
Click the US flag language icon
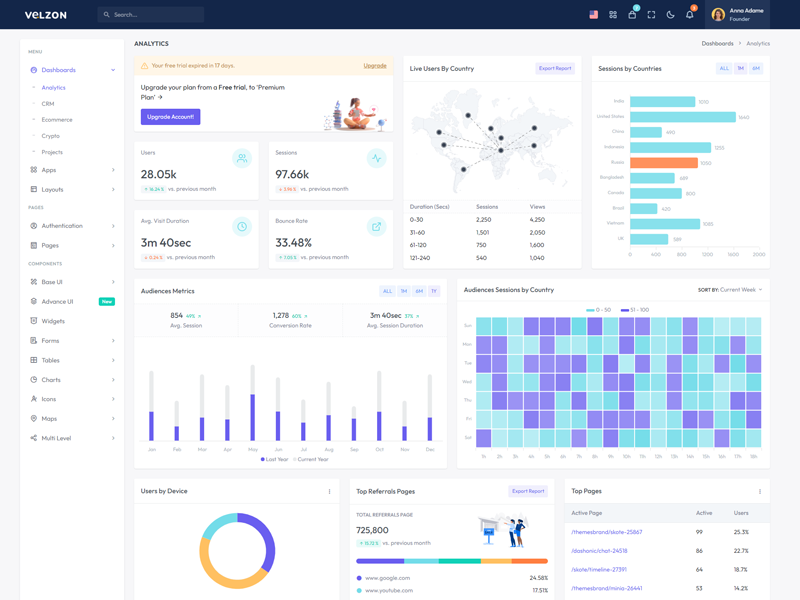coord(593,15)
